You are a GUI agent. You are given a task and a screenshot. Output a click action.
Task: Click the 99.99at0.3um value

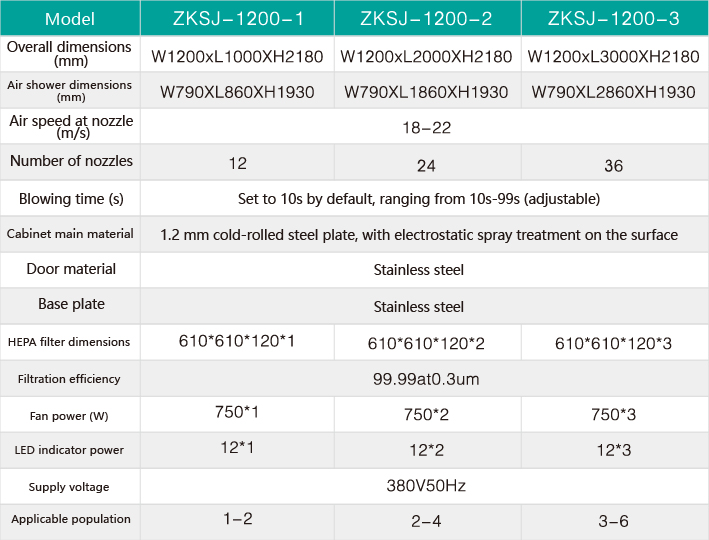426,379
